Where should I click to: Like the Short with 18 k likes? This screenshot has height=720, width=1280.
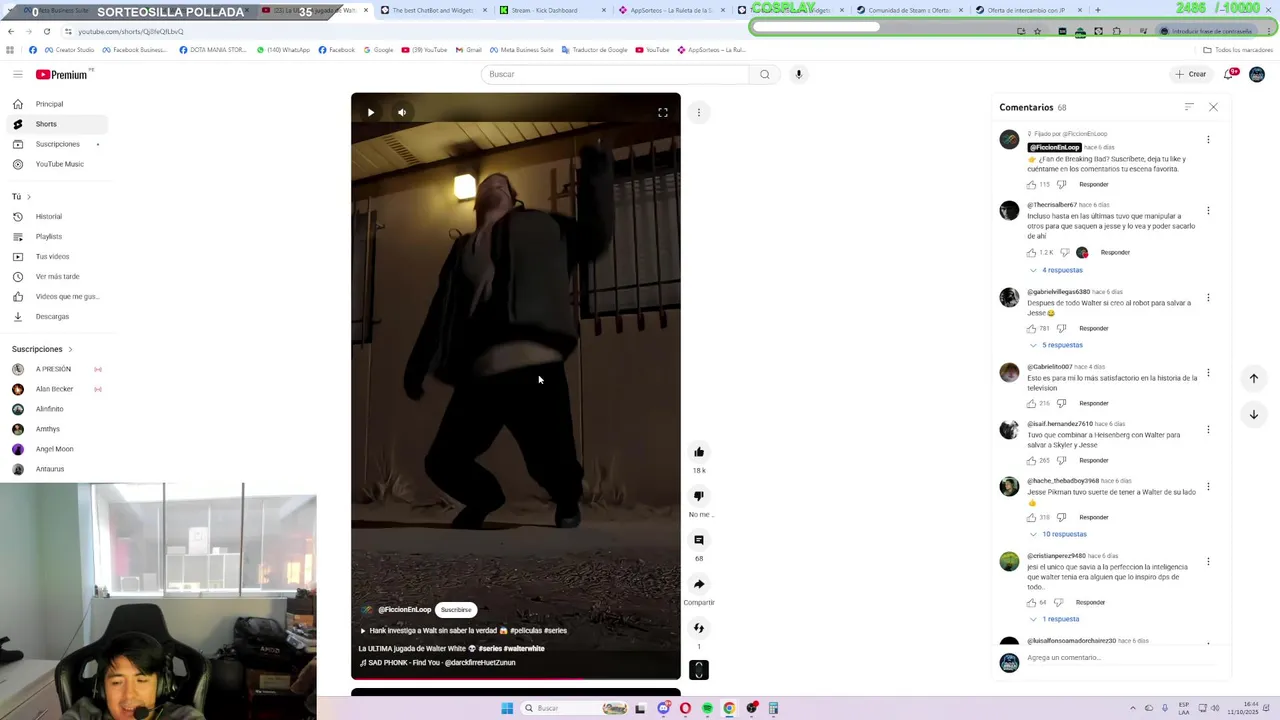coord(699,452)
